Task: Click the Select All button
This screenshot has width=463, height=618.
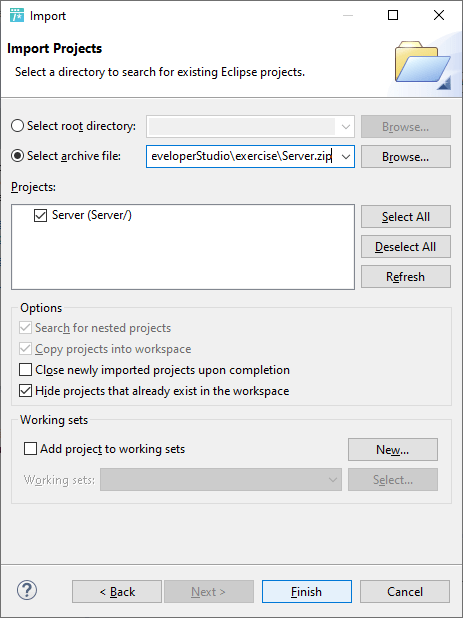Action: coord(405,217)
